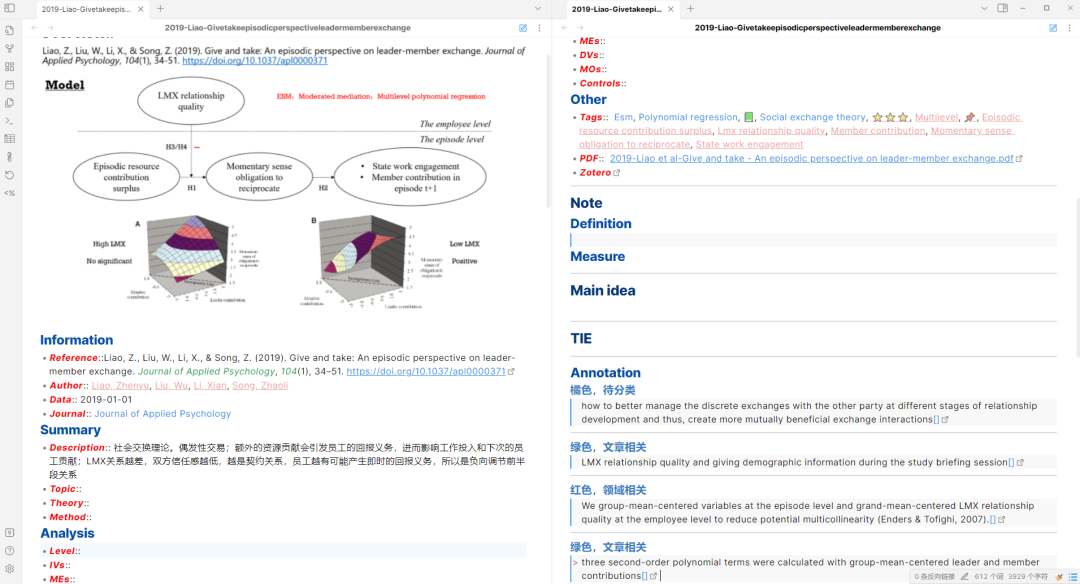Click the pushpin icon in Tags
The image size is (1080, 584).
pyautogui.click(x=970, y=117)
